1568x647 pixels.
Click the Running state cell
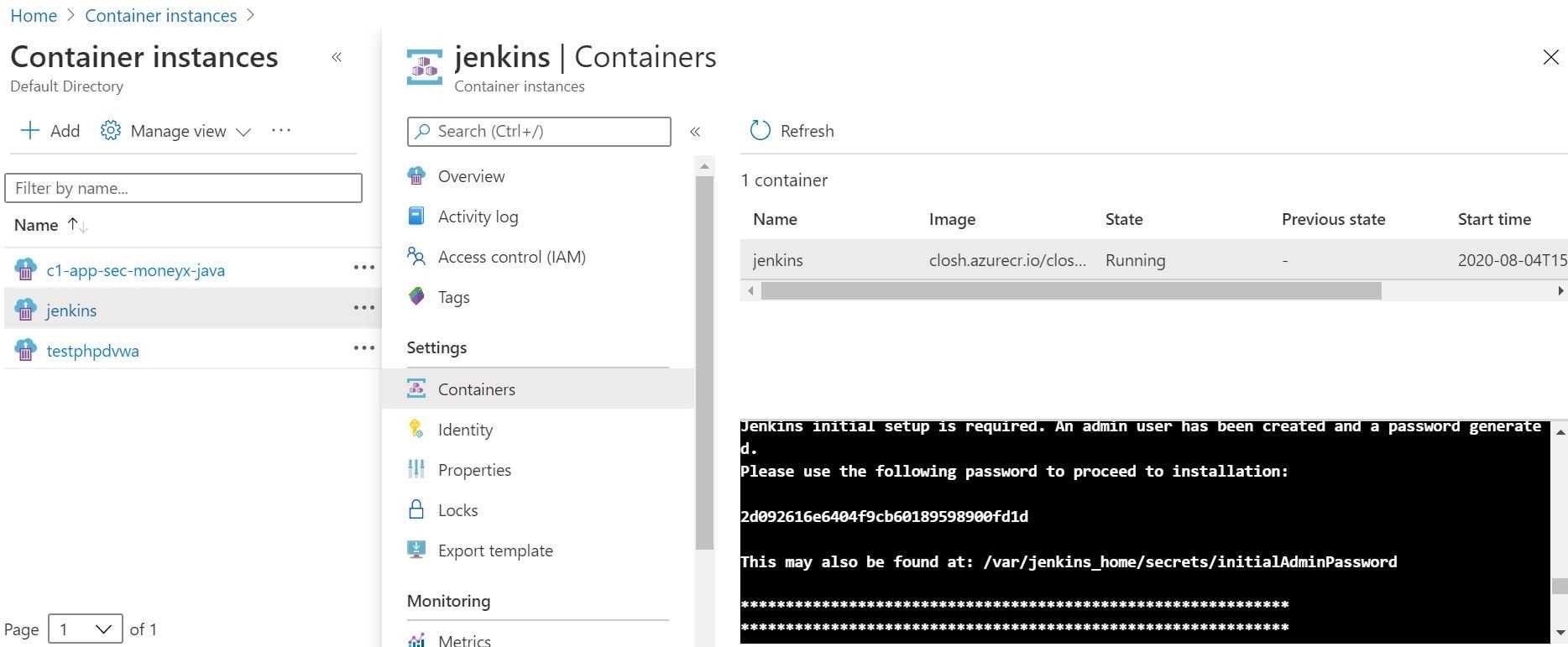pos(1135,260)
